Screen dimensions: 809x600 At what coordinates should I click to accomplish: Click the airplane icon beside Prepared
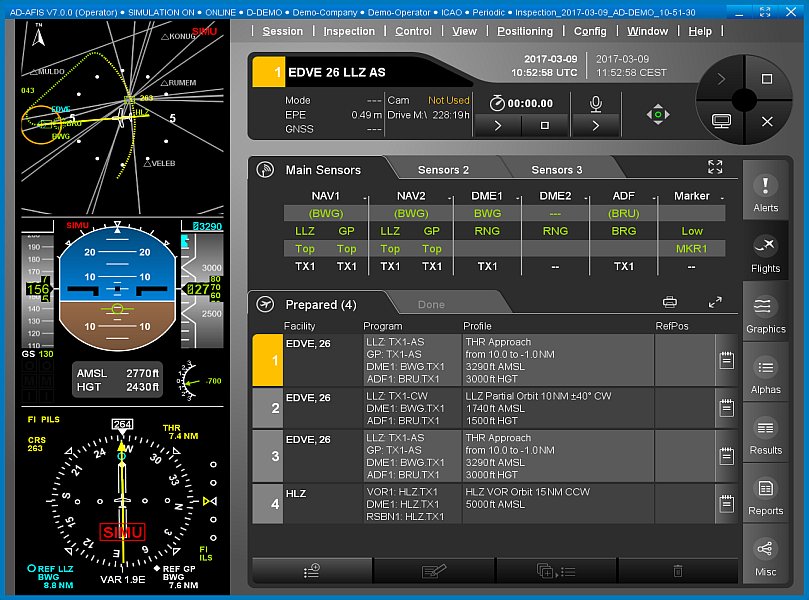tap(265, 304)
